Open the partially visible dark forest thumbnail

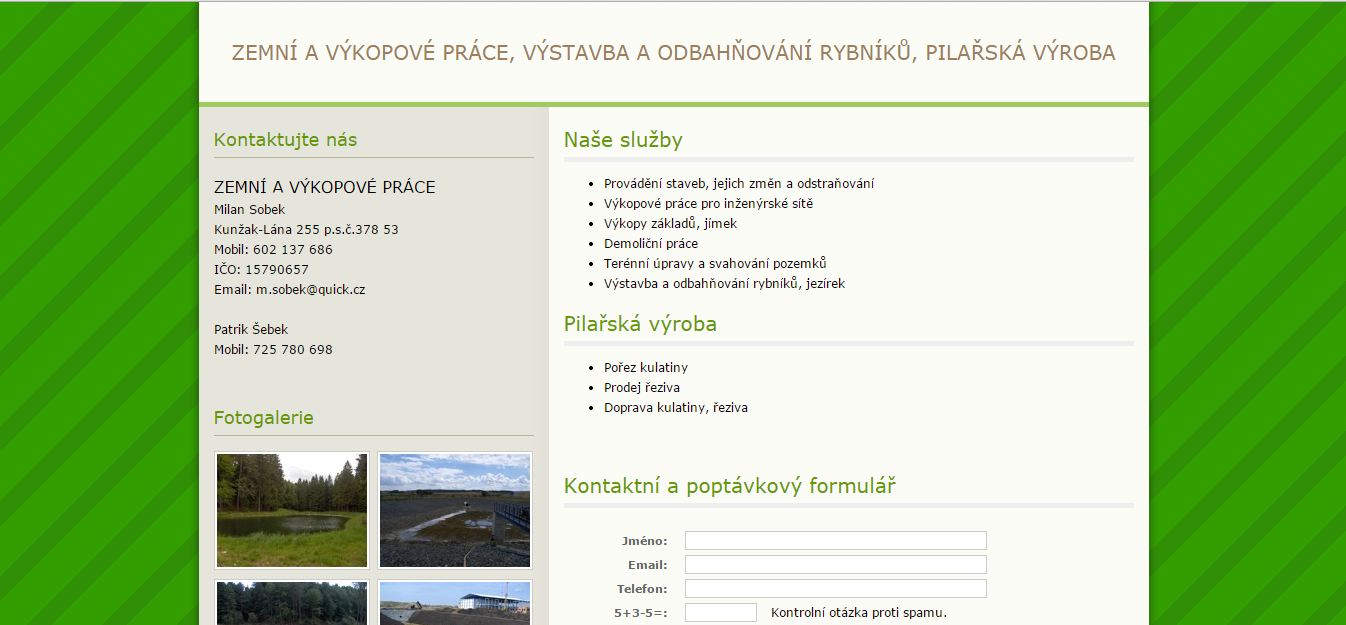pos(292,603)
